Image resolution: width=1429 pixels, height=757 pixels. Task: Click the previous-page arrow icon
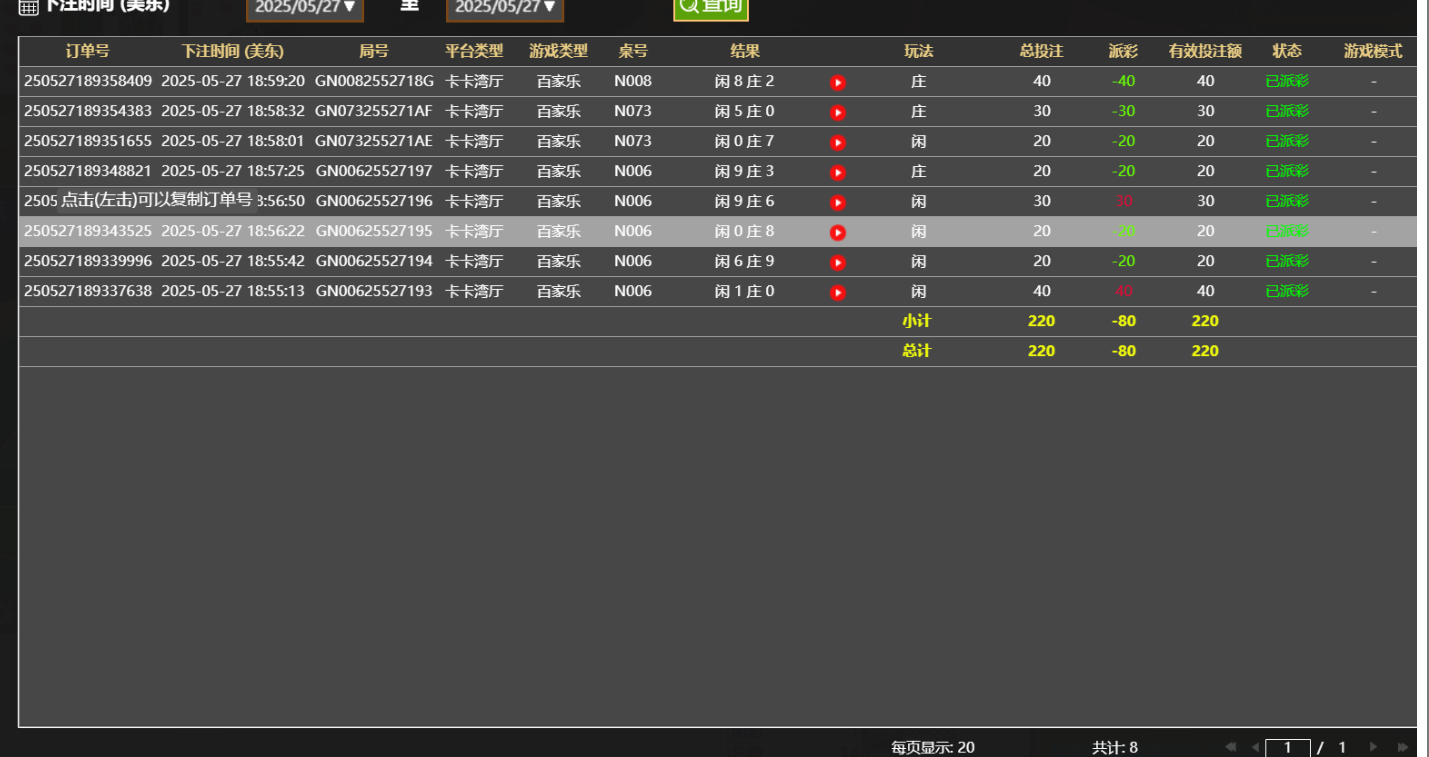tap(1256, 747)
